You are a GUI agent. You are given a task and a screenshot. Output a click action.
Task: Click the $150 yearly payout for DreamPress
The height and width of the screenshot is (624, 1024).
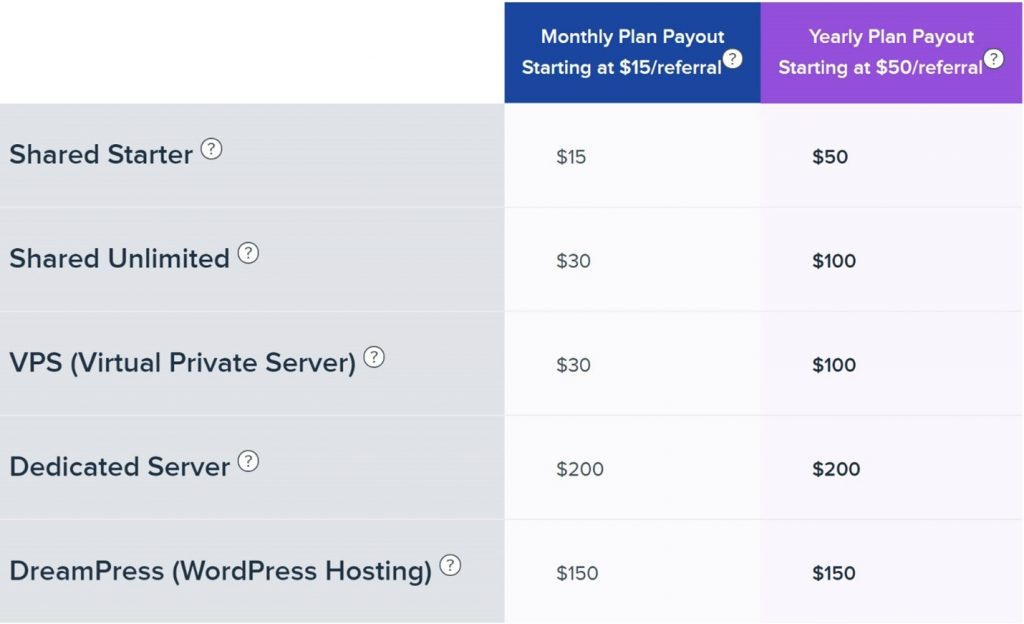[834, 573]
